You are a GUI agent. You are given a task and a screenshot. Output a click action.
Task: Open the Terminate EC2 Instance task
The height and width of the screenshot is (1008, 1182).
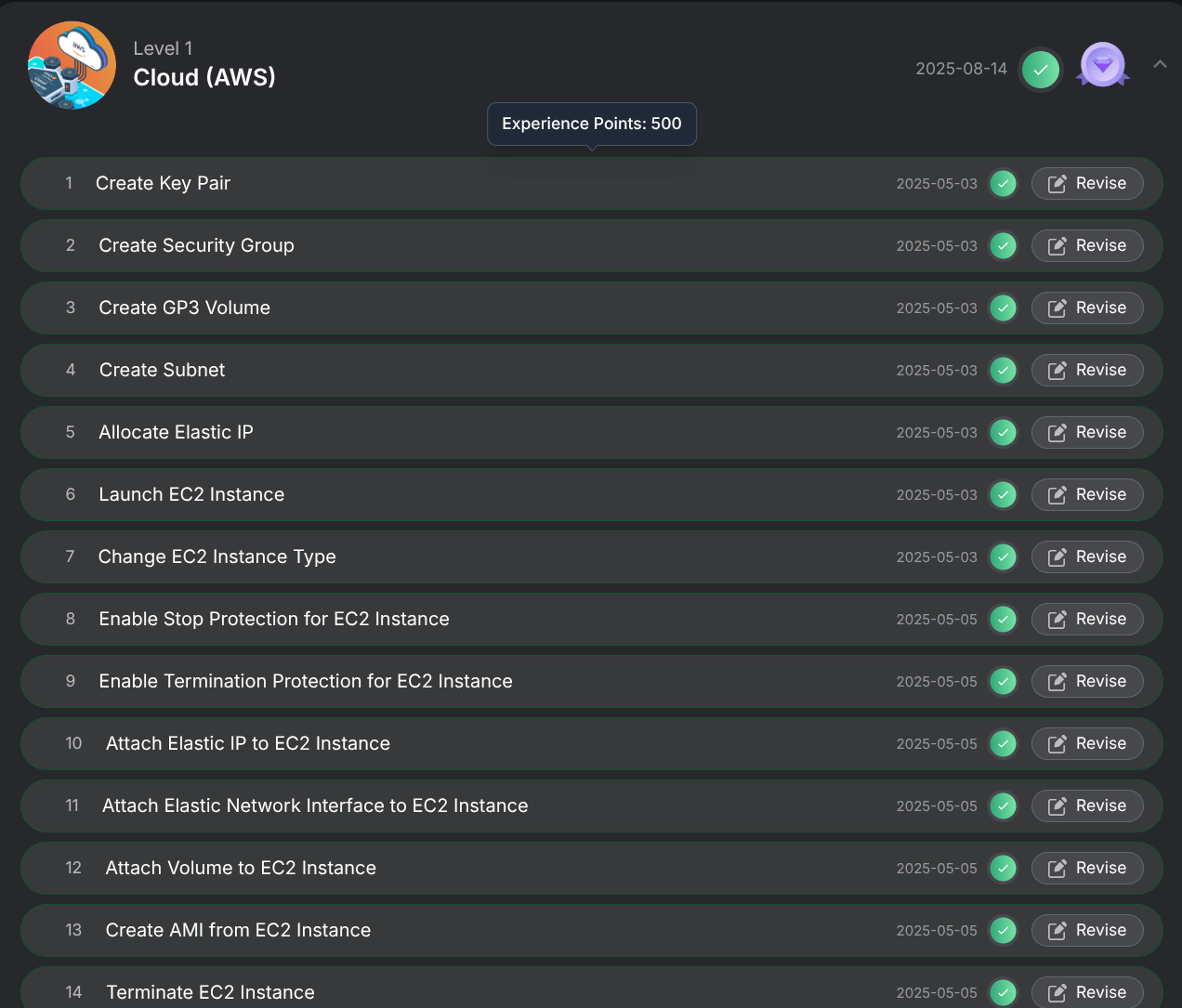point(210,992)
